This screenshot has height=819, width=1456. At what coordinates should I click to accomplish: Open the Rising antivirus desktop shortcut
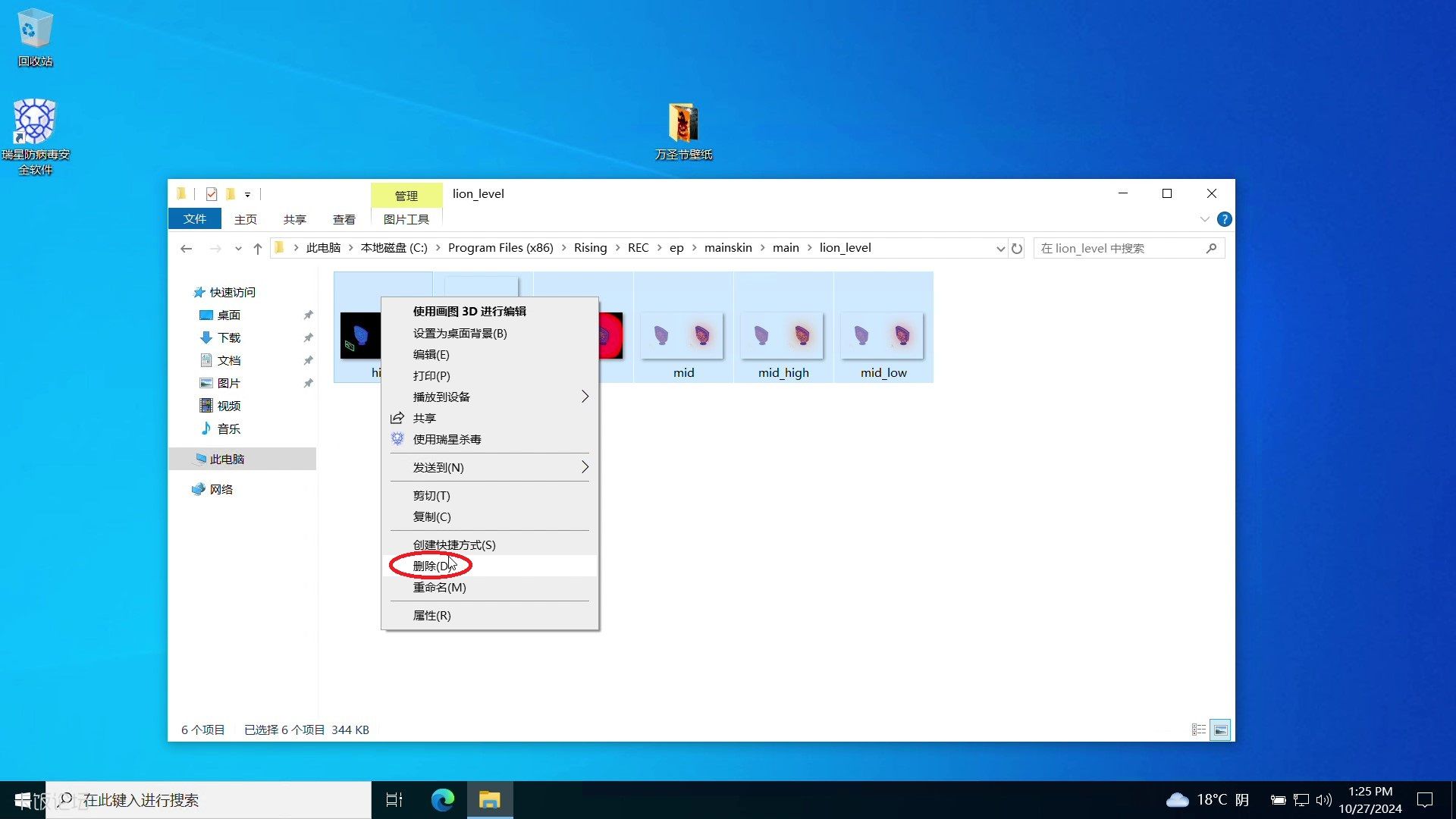coord(35,136)
